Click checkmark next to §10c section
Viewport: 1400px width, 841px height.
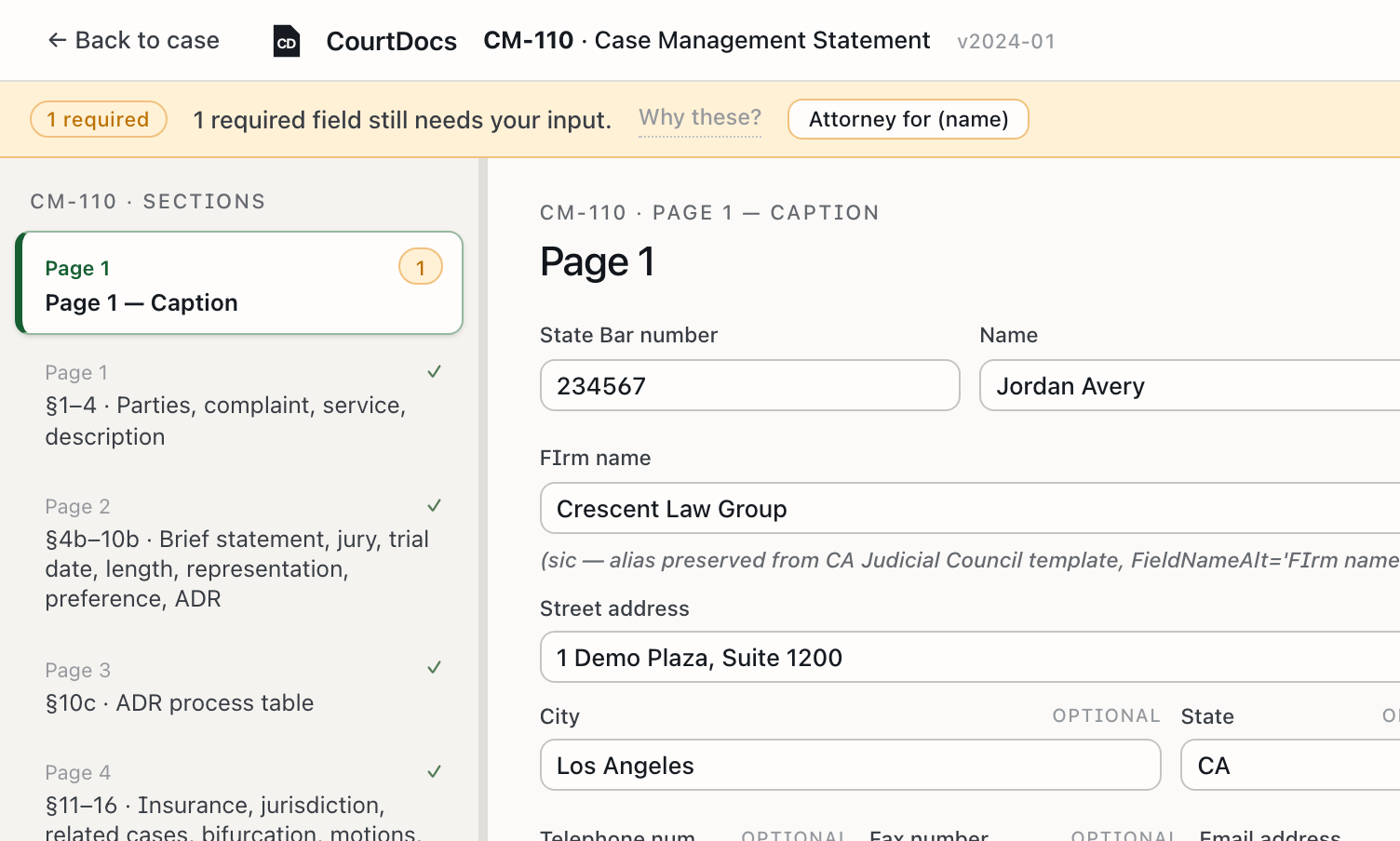tap(434, 667)
